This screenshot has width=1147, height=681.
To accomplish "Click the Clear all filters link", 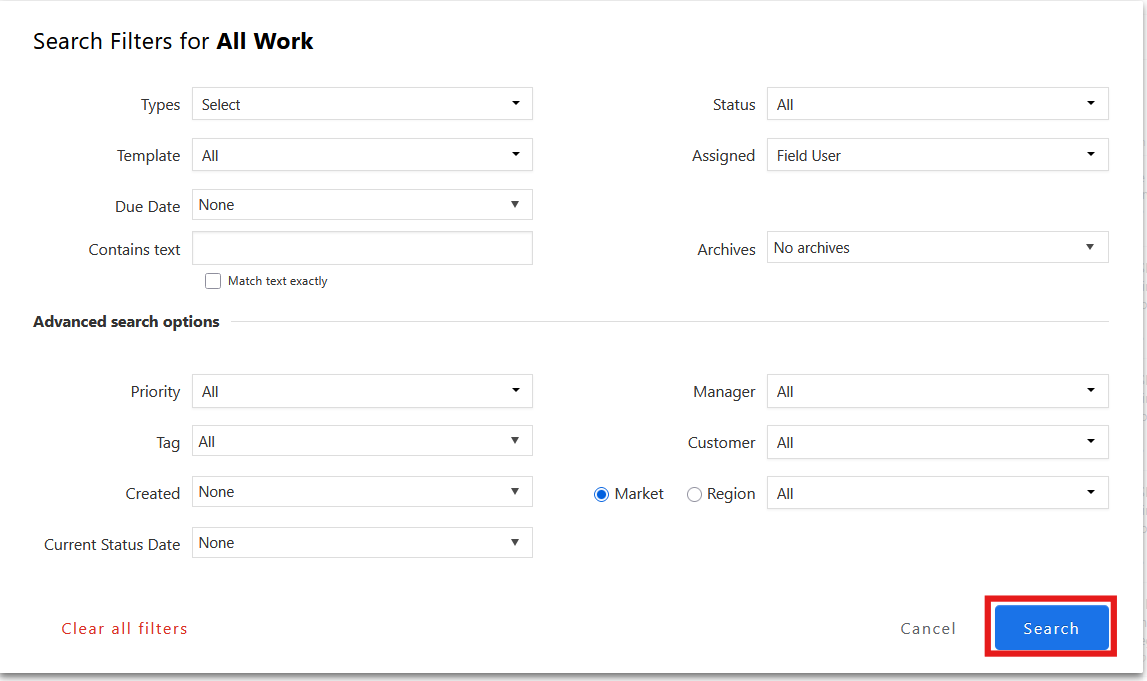I will 124,628.
